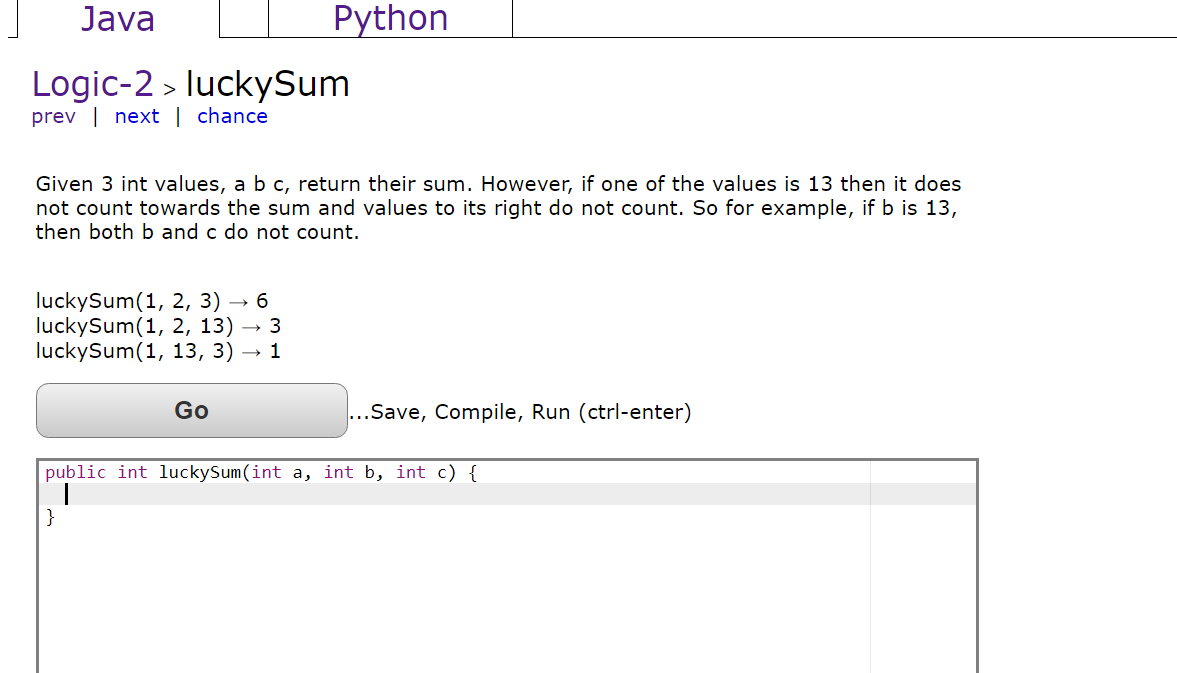
Task: Select the luckySum(1, 2, 3) example
Action: 150,300
